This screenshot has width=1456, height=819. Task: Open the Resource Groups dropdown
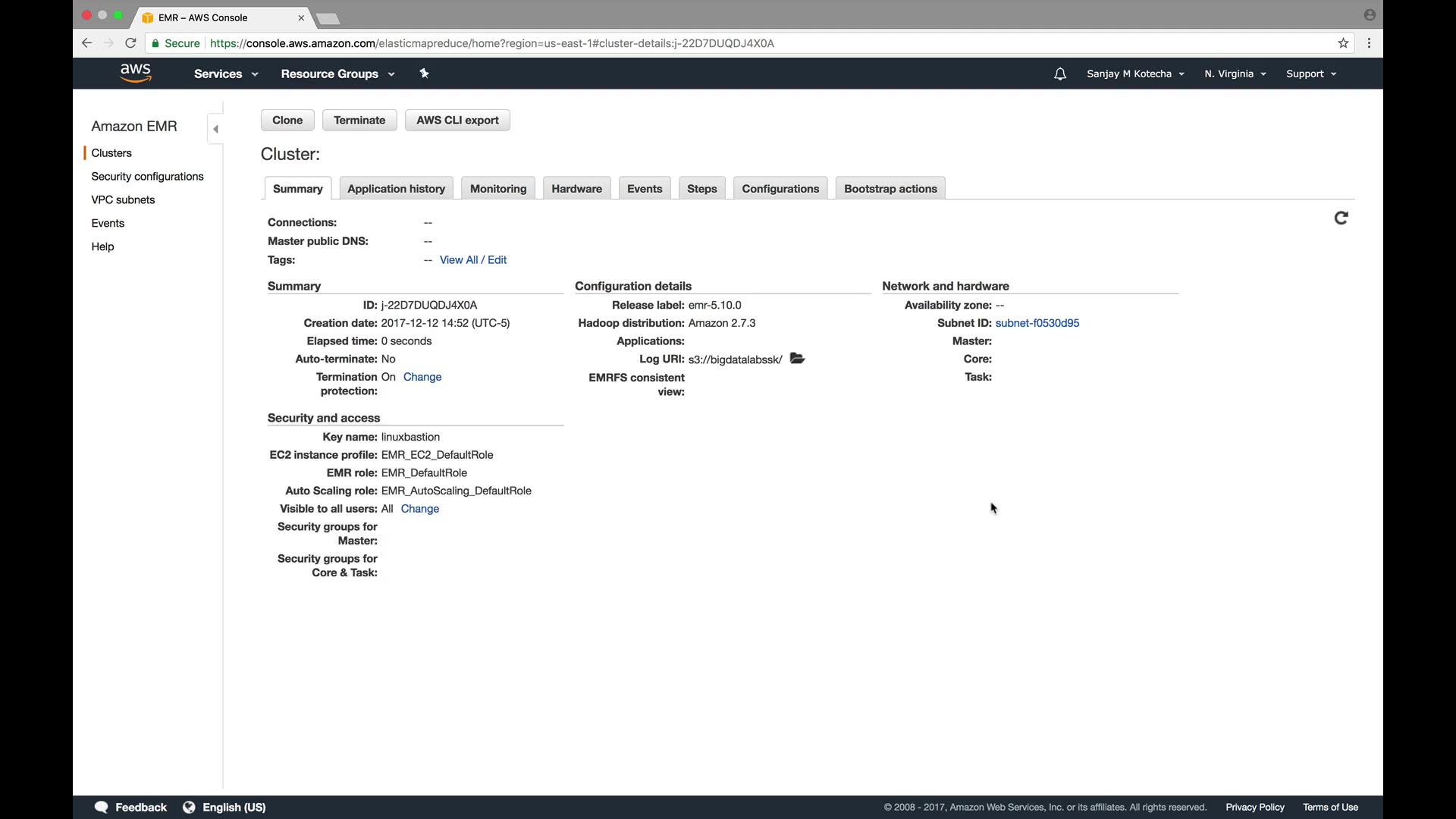coord(337,74)
